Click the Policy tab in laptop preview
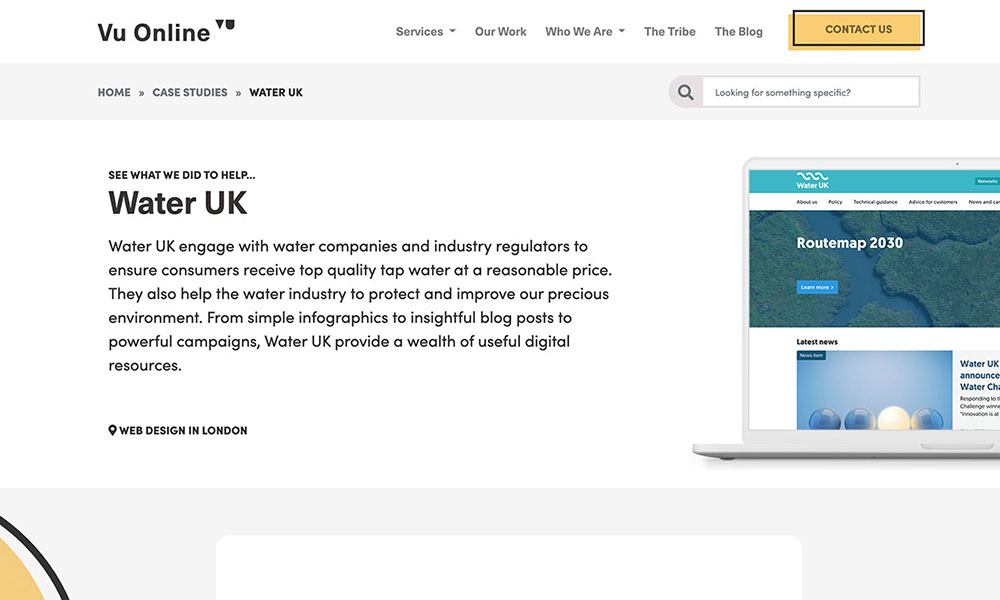This screenshot has height=600, width=1000. pos(835,202)
